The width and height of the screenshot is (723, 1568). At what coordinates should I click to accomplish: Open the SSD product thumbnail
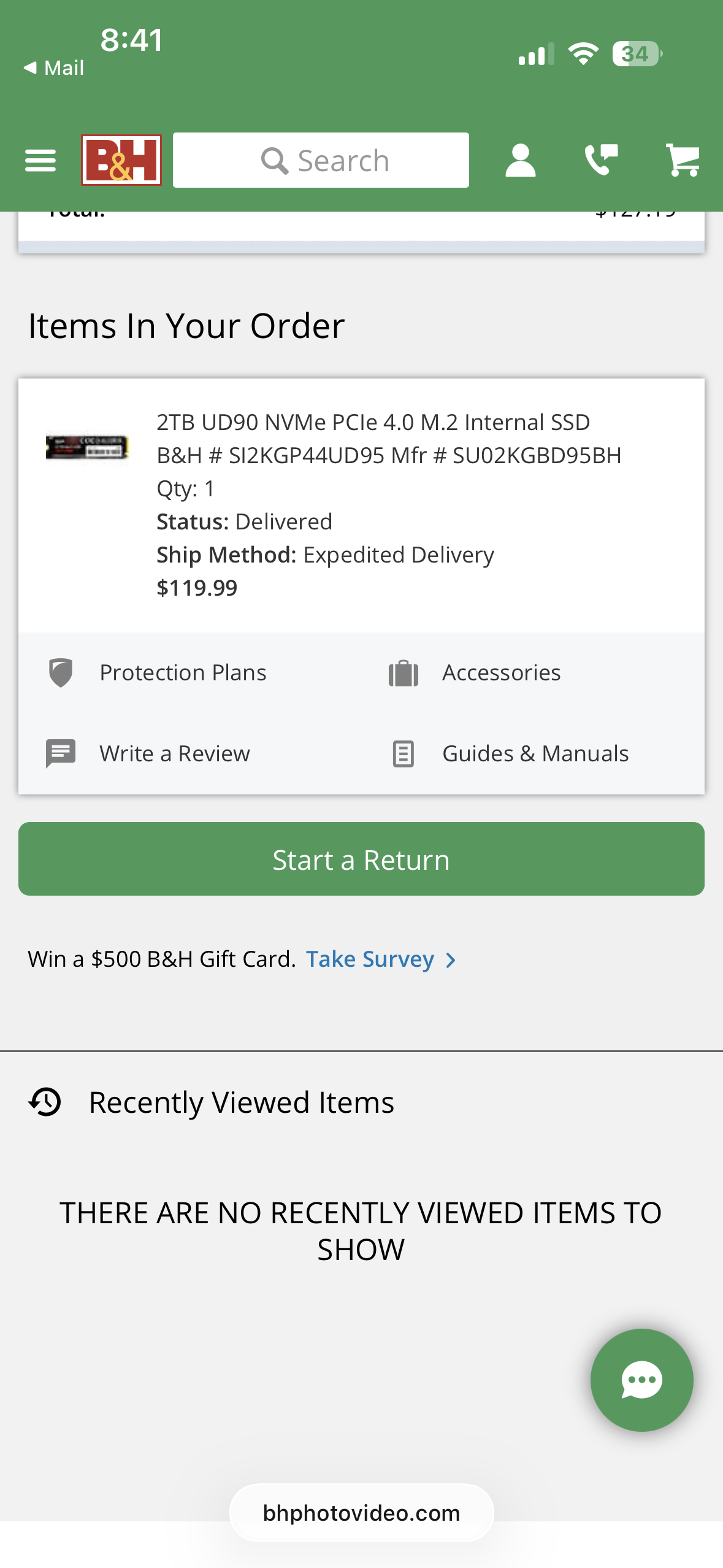[87, 447]
